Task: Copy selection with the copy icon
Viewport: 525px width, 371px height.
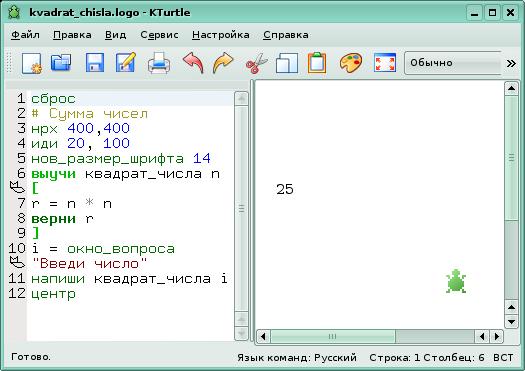Action: pos(287,63)
